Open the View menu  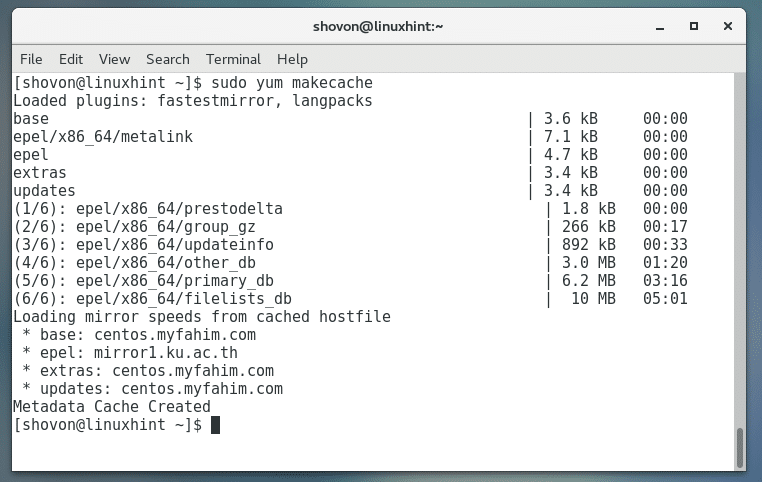(114, 59)
